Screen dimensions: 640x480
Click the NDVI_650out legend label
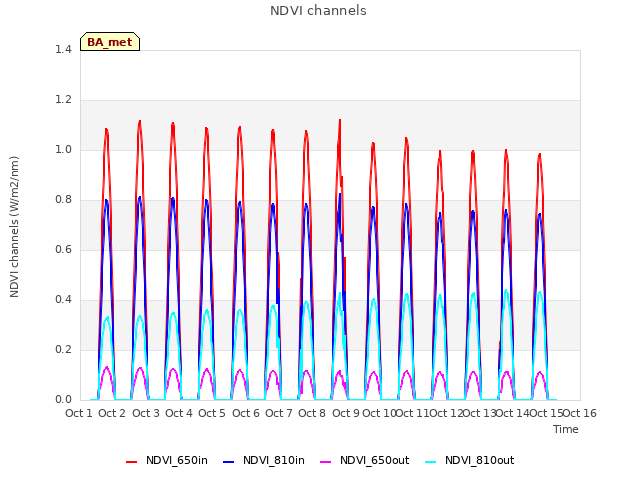tap(375, 460)
